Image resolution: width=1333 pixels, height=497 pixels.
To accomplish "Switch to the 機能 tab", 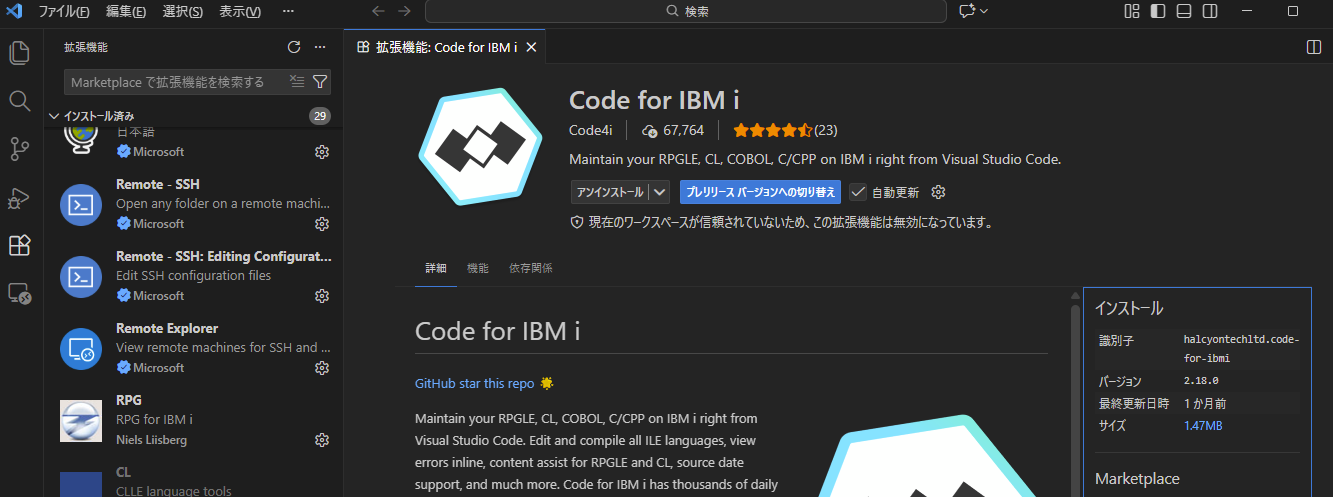I will (478, 268).
